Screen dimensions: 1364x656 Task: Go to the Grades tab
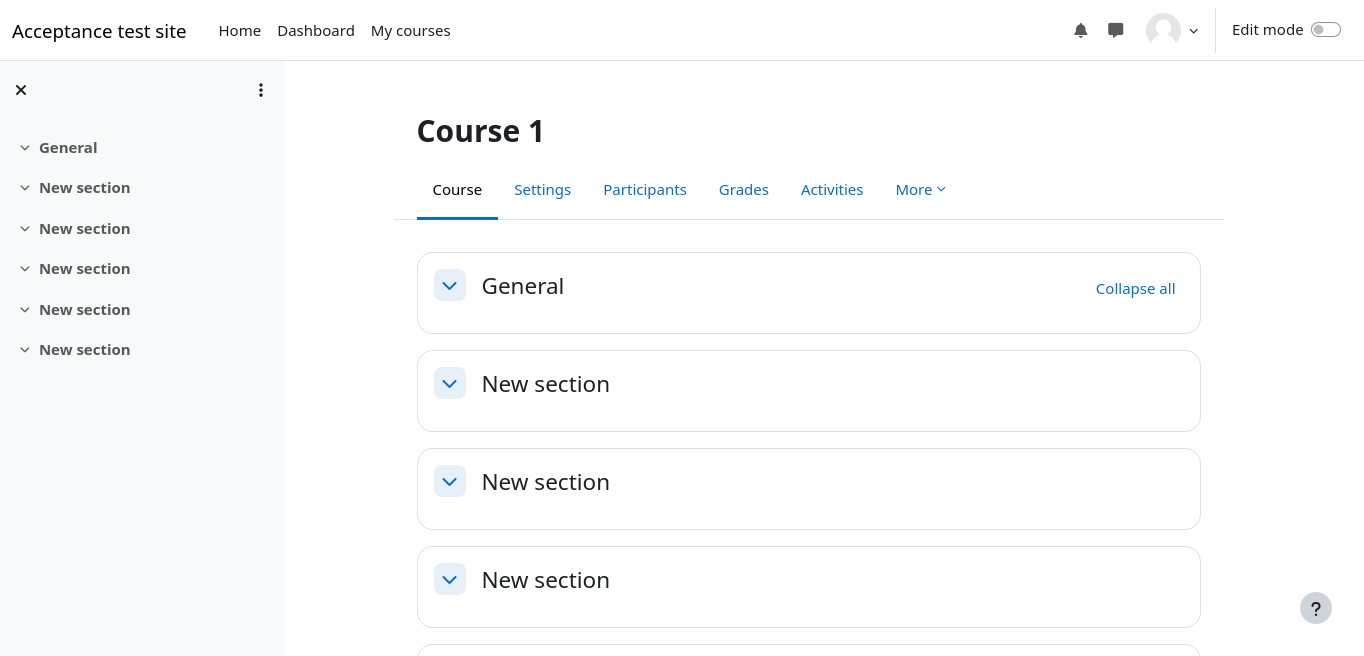(x=744, y=190)
